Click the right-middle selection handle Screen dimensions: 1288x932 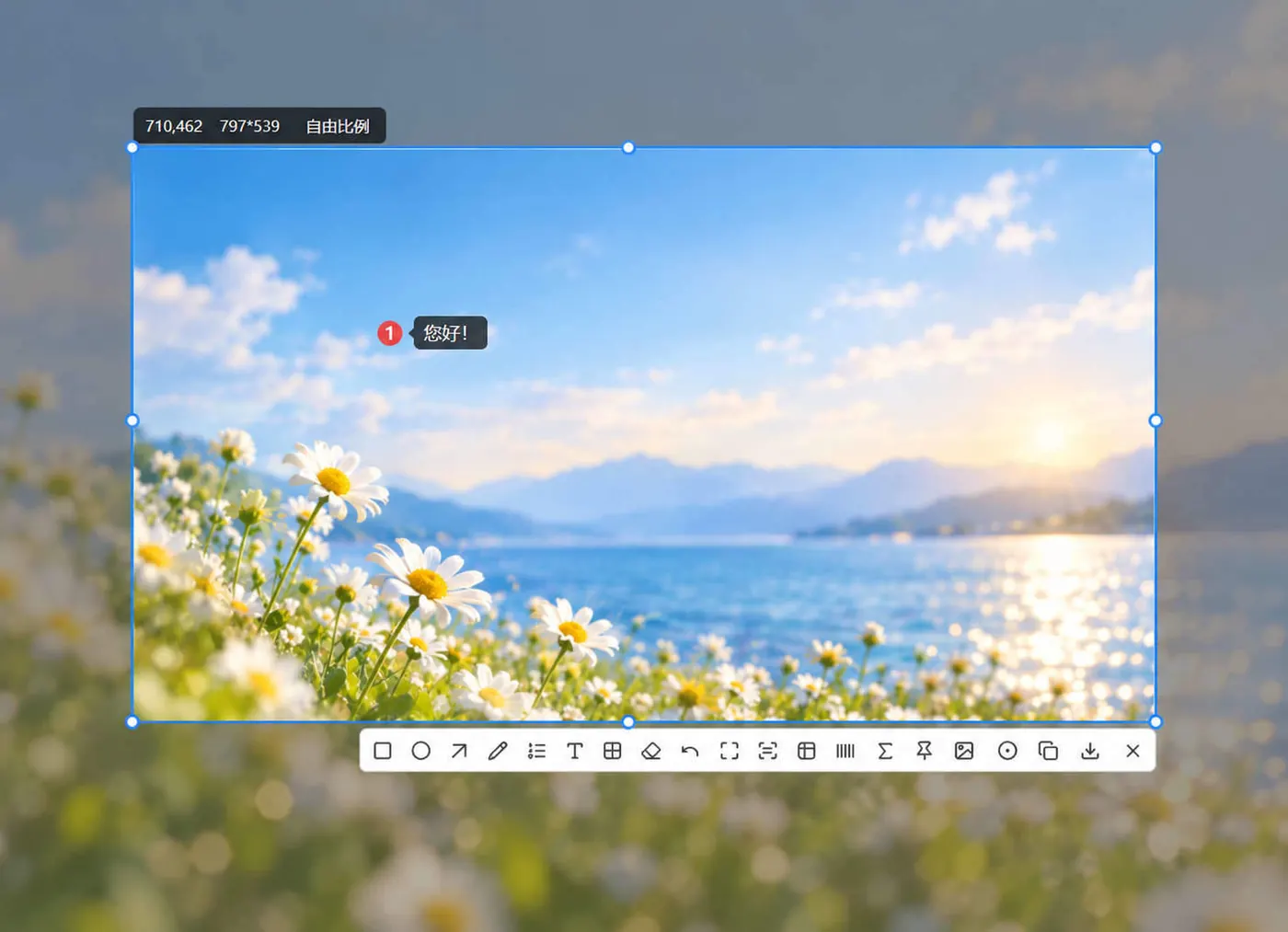click(1156, 420)
